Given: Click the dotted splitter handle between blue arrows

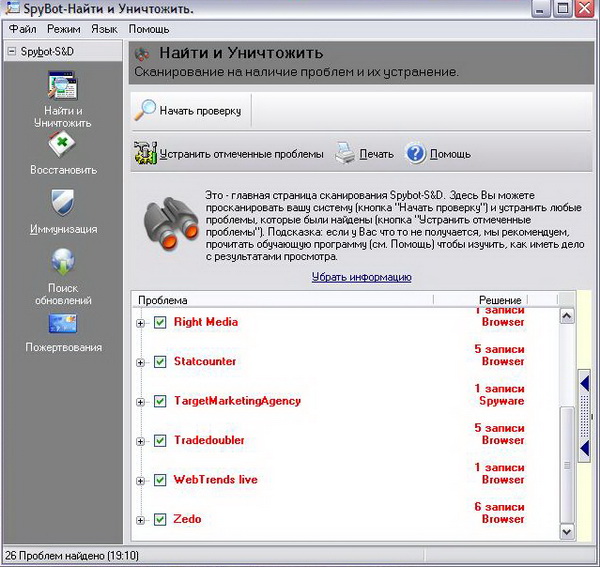Looking at the screenshot, I should click(584, 416).
